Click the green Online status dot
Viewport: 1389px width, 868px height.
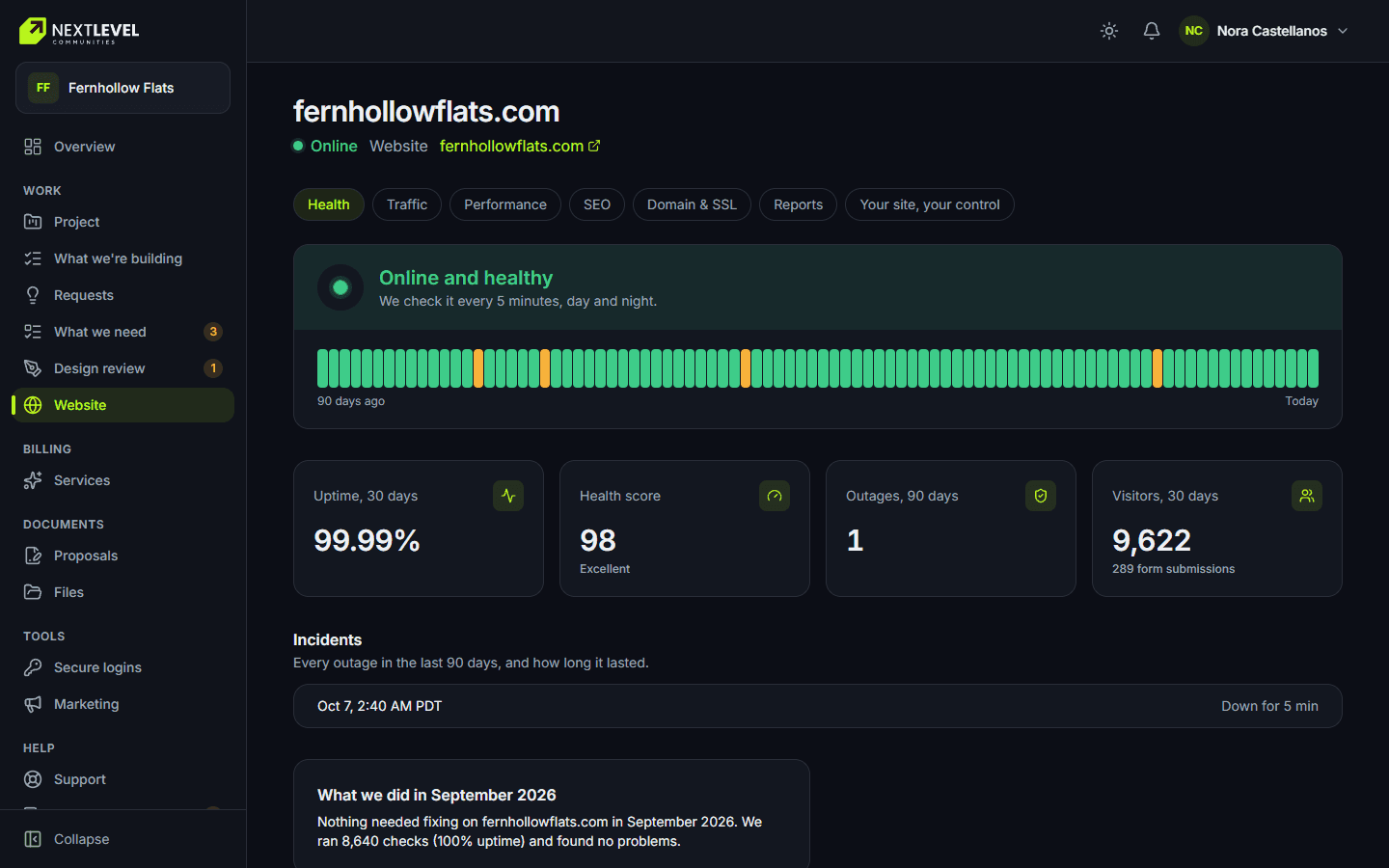click(298, 146)
